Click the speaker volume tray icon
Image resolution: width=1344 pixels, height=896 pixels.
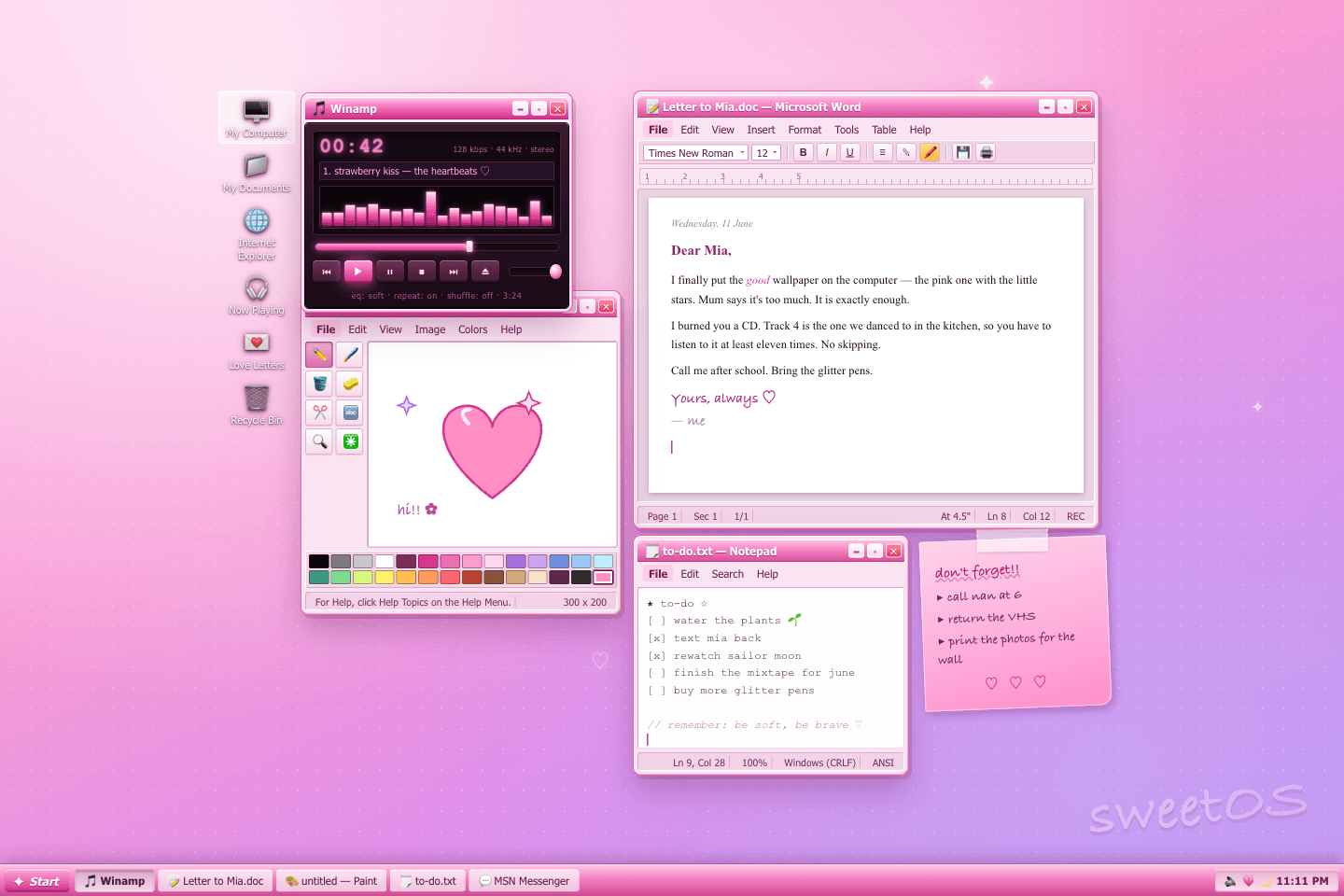(x=1230, y=881)
